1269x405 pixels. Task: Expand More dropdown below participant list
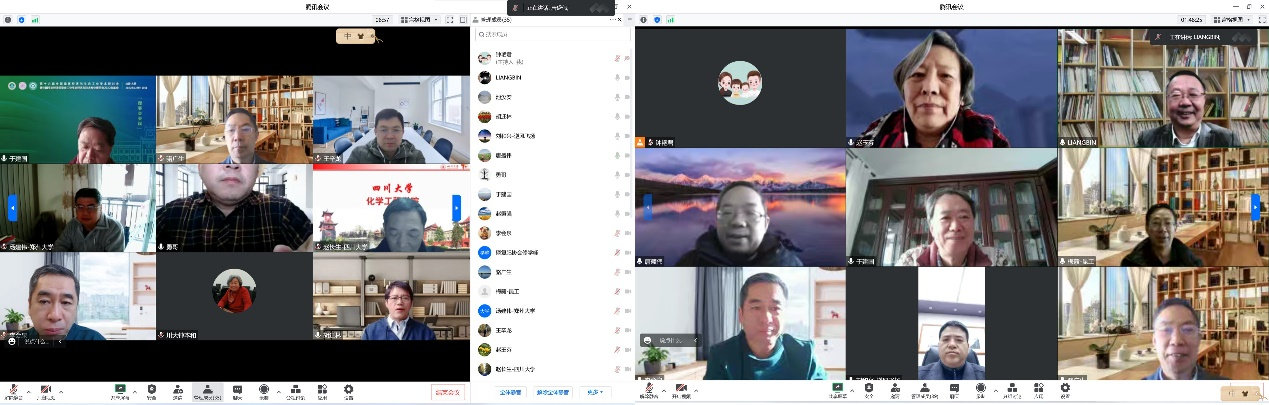598,392
